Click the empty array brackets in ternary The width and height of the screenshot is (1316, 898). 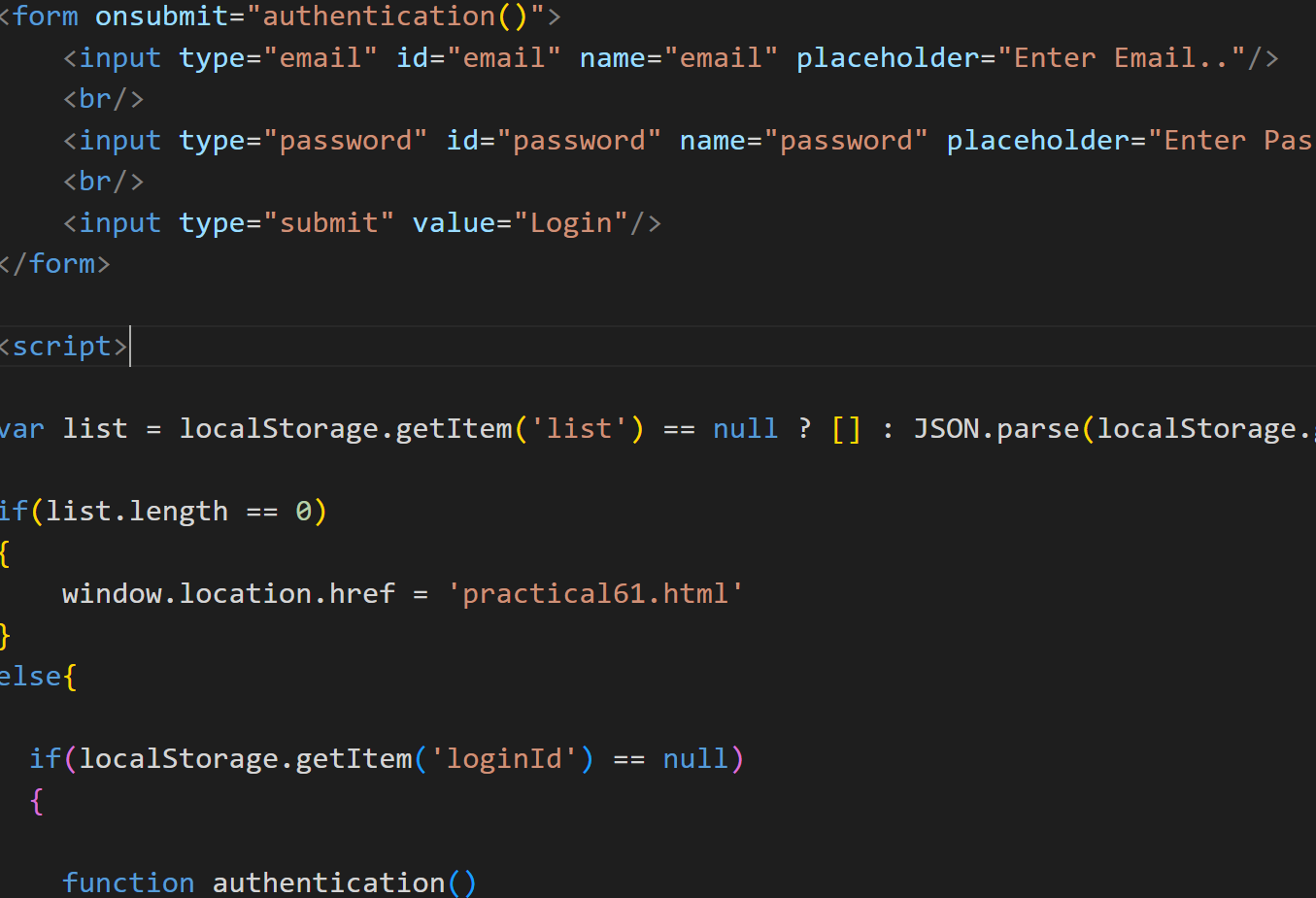click(x=846, y=429)
